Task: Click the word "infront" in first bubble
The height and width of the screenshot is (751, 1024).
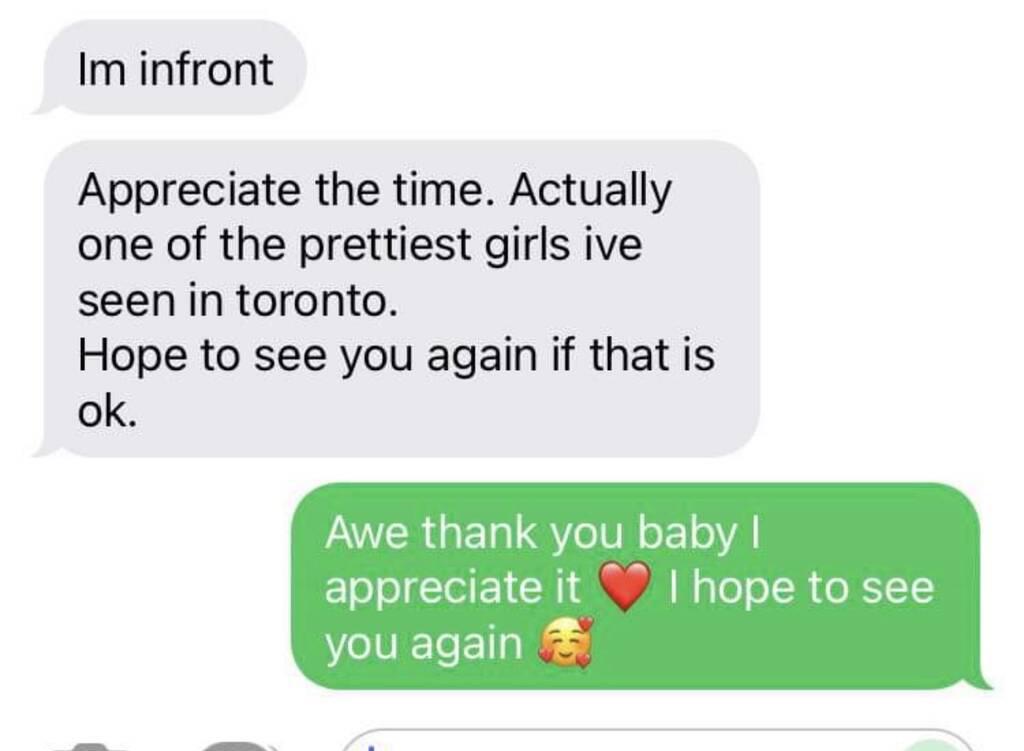Action: point(206,69)
